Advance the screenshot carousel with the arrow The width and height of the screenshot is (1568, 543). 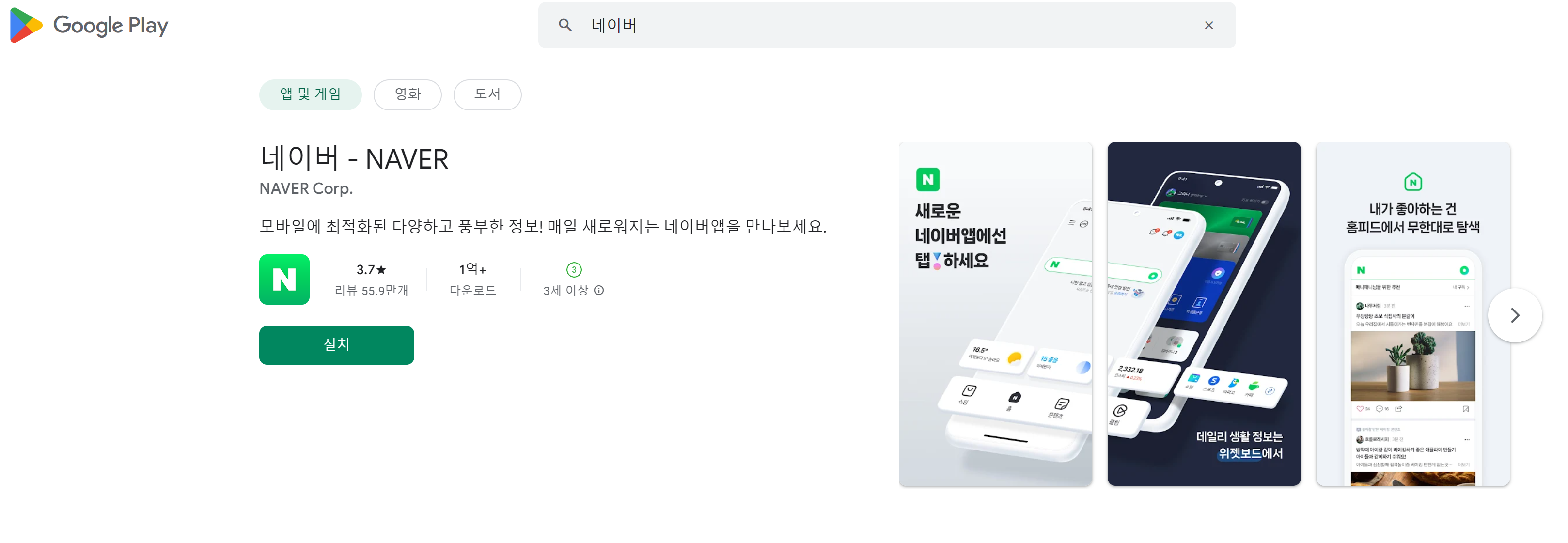[1515, 315]
